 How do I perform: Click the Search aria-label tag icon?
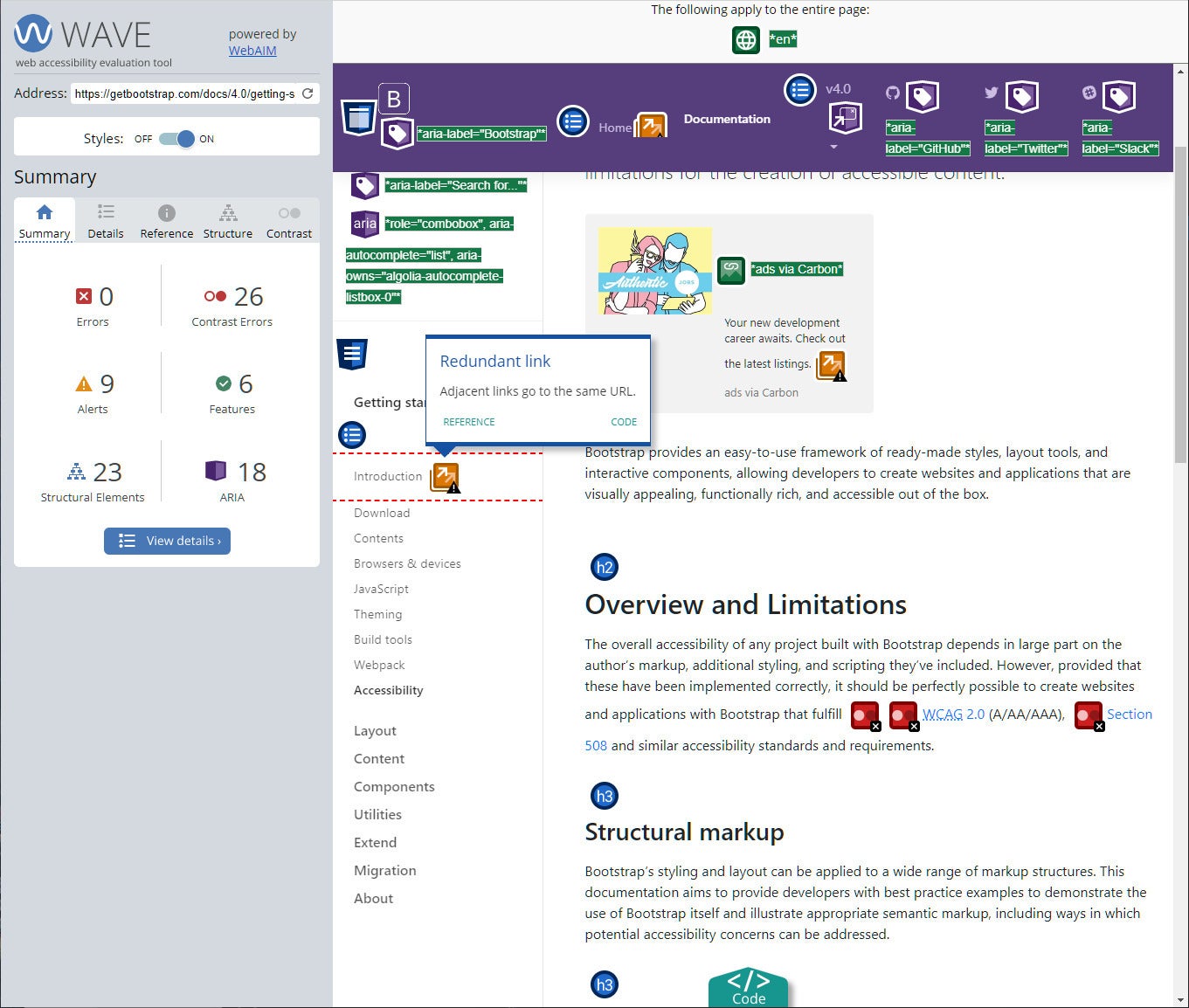pyautogui.click(x=365, y=185)
